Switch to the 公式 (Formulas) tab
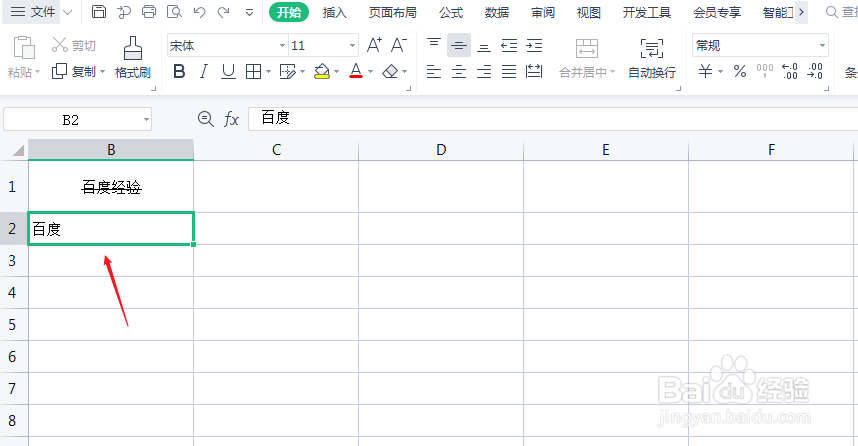 [451, 12]
